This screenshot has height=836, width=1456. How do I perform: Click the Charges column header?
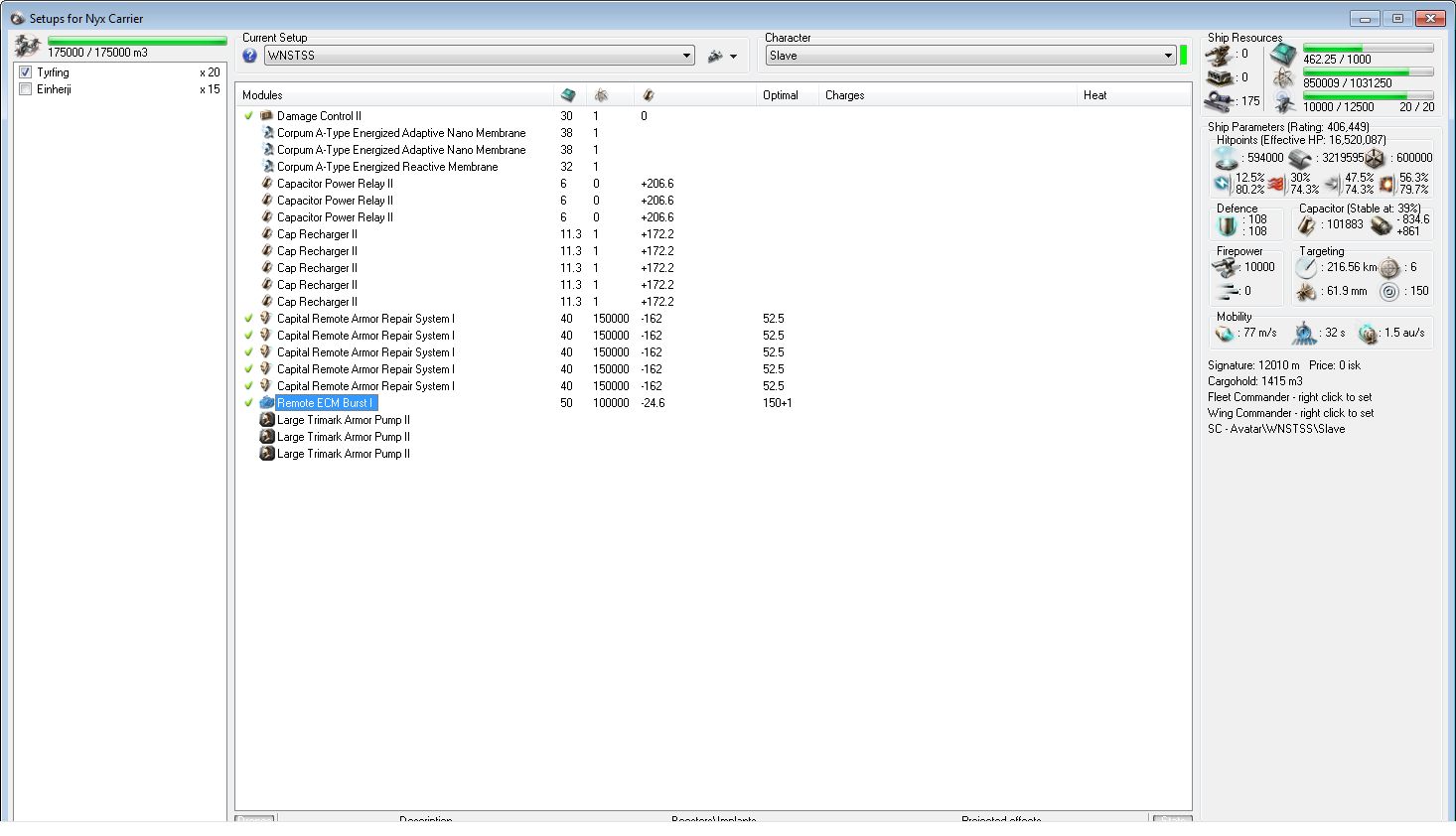pos(947,95)
